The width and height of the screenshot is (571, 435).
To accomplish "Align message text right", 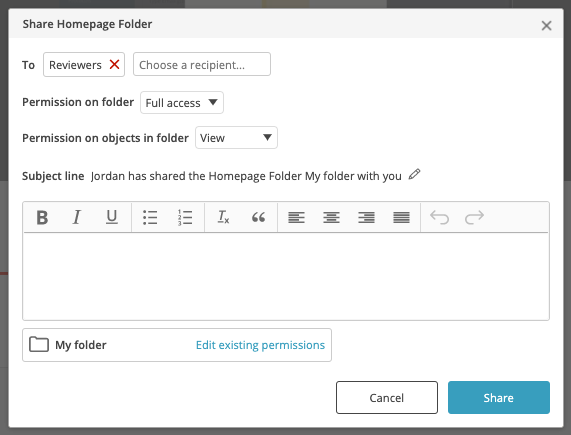I will click(x=366, y=218).
